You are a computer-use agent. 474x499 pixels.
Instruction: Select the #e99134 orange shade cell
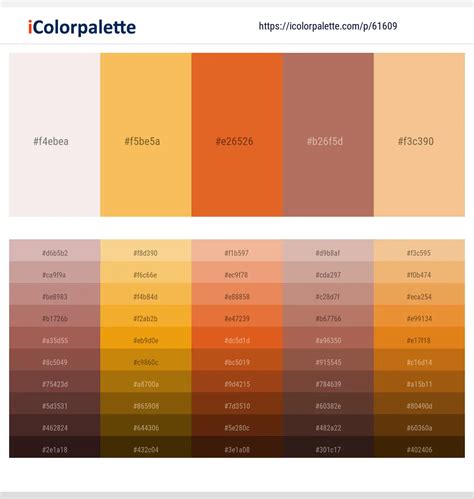tap(419, 316)
